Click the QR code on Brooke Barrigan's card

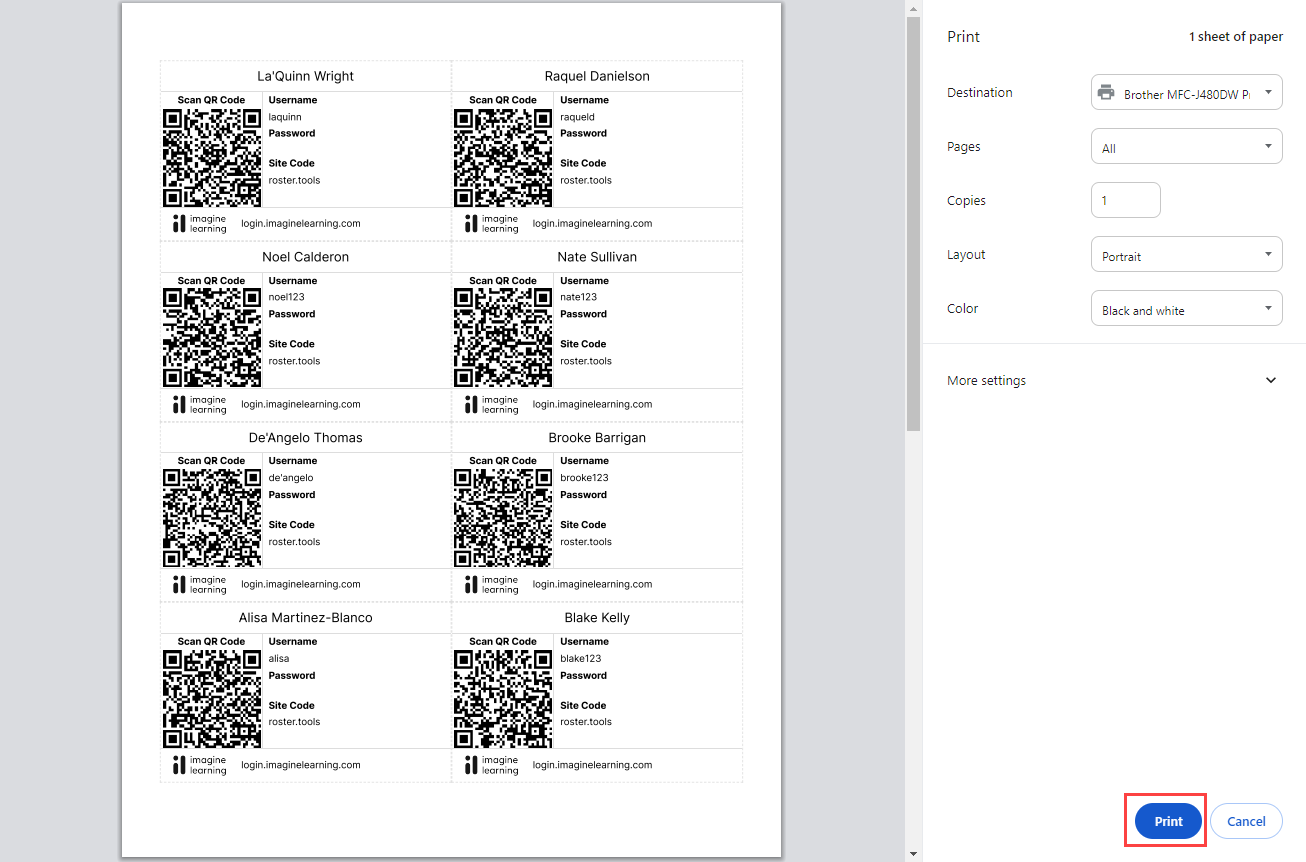click(502, 518)
